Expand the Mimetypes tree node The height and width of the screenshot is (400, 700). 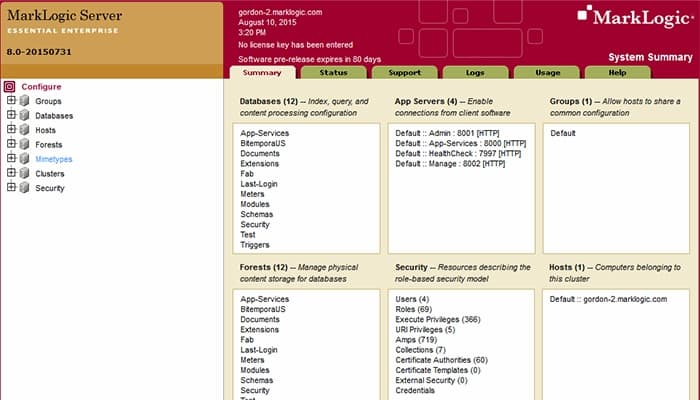(x=11, y=158)
